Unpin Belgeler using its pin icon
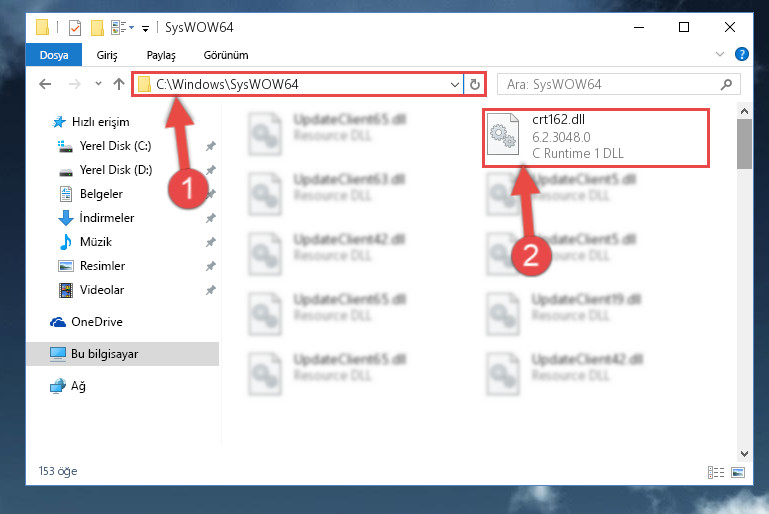769x514 pixels. [x=211, y=194]
